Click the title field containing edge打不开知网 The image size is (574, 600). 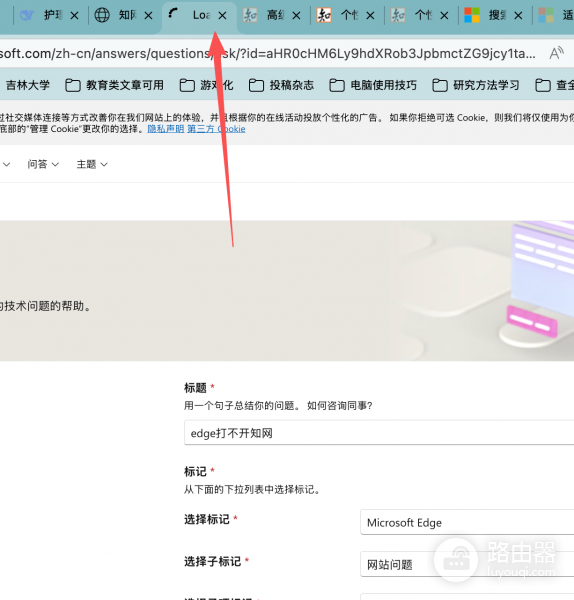coord(379,433)
